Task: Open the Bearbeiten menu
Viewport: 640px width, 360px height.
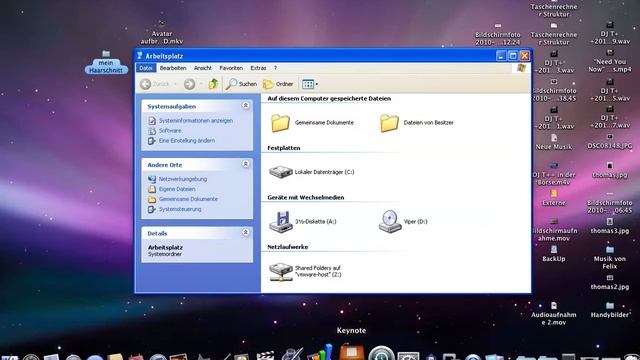Action: (173, 68)
